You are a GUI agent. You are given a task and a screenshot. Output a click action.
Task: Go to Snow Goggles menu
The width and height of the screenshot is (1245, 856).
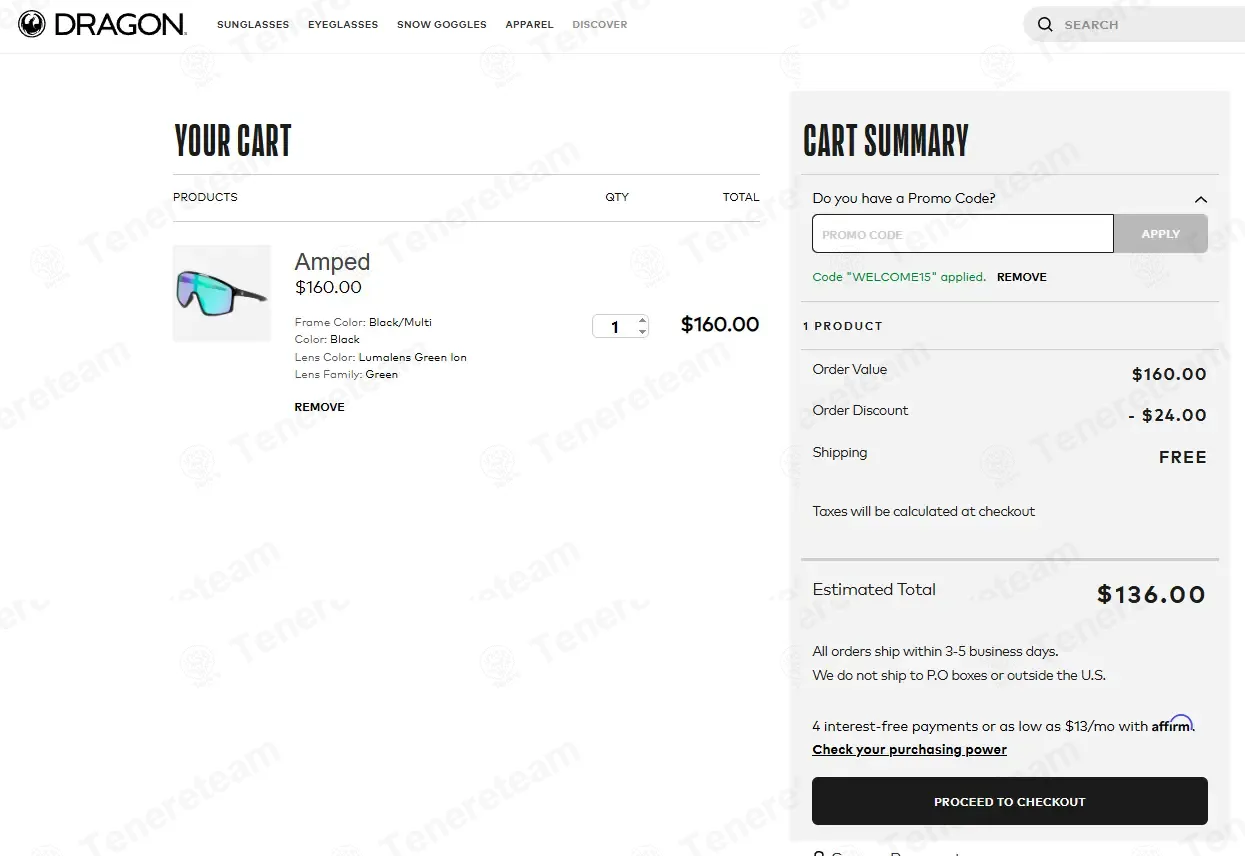pos(441,25)
